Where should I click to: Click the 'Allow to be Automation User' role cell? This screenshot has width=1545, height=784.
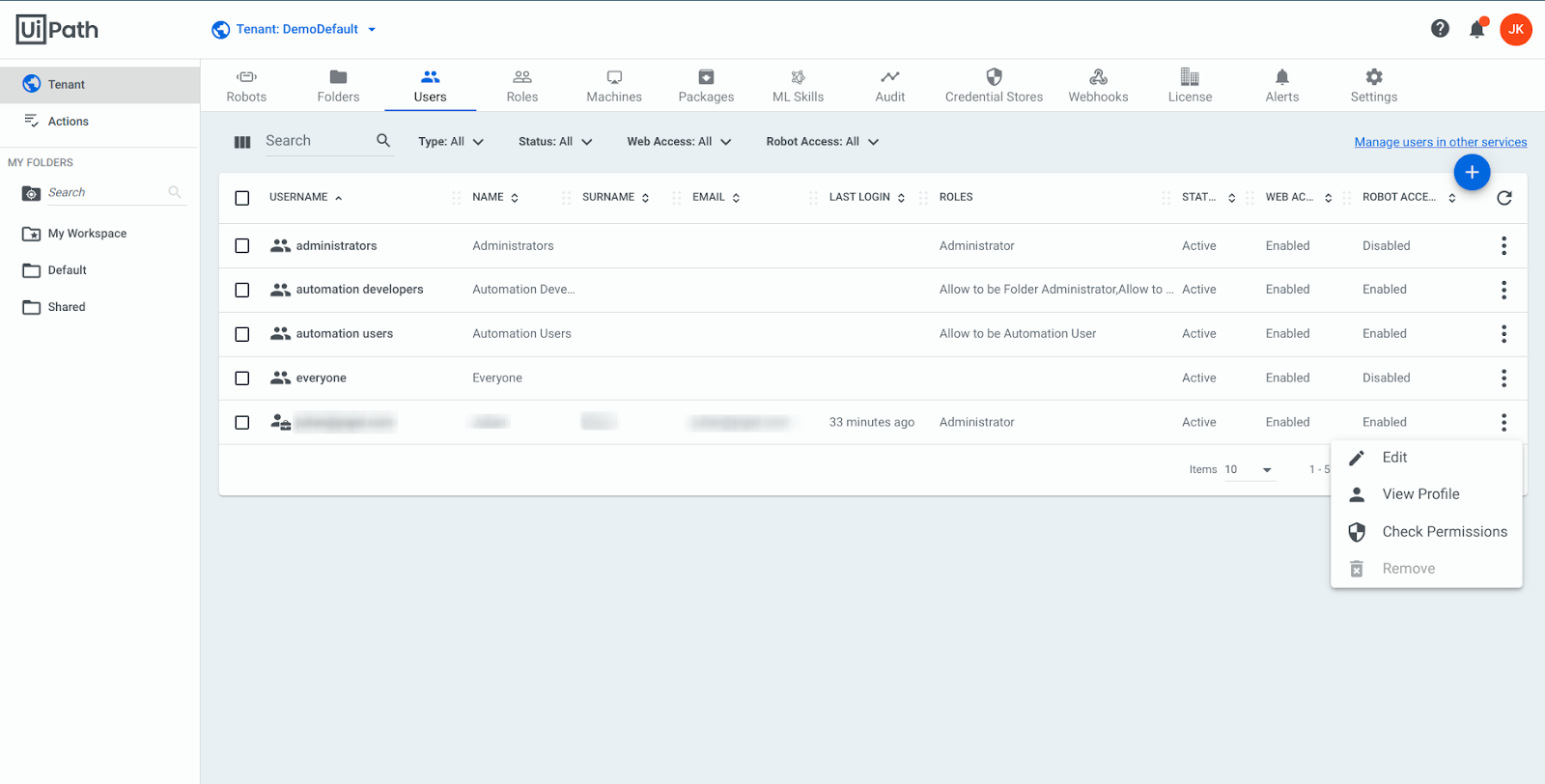click(x=1018, y=334)
